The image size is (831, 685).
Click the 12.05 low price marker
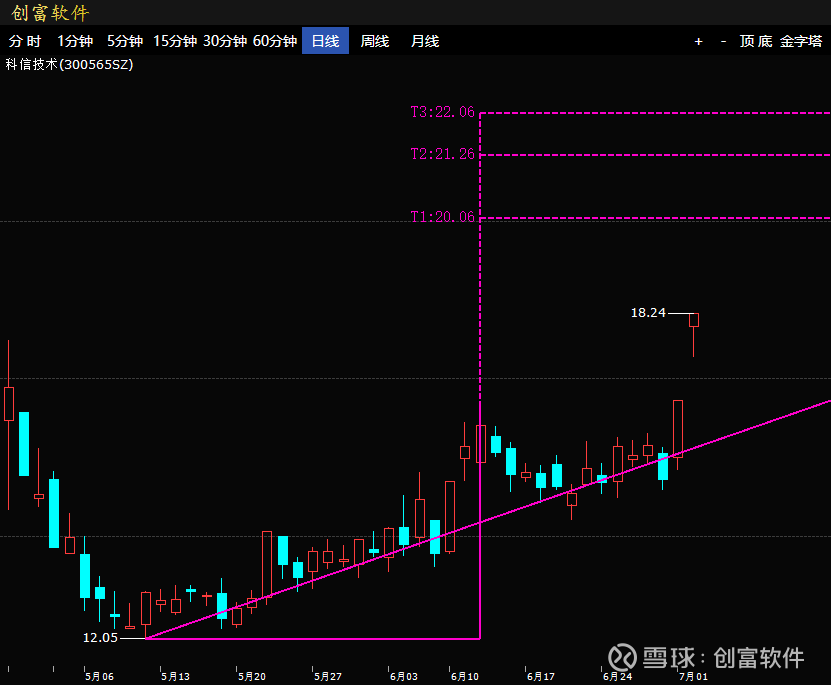(100, 637)
